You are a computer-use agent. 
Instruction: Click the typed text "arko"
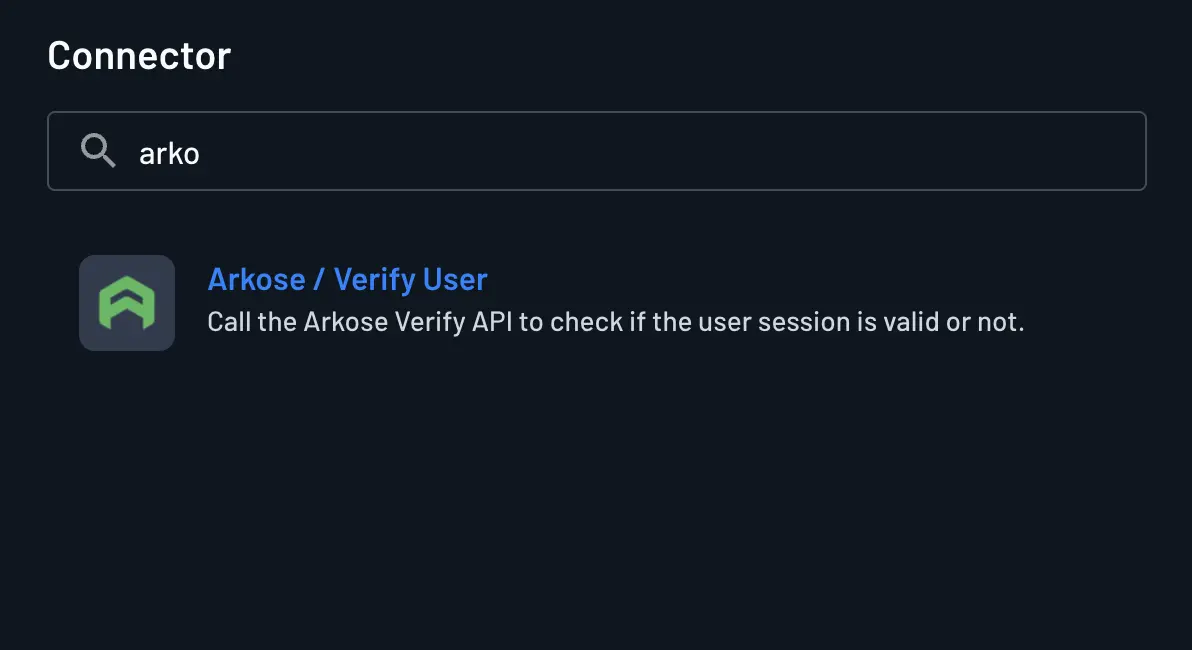169,153
